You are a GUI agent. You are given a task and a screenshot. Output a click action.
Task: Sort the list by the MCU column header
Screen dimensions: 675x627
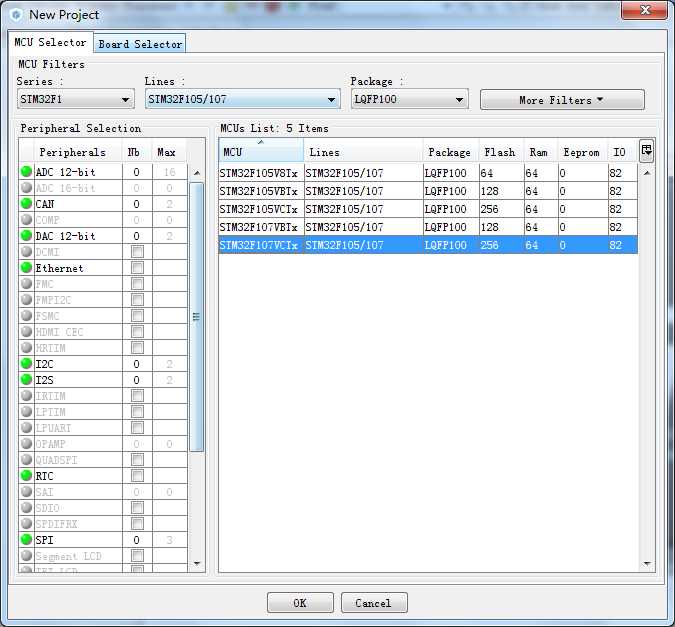[x=261, y=152]
